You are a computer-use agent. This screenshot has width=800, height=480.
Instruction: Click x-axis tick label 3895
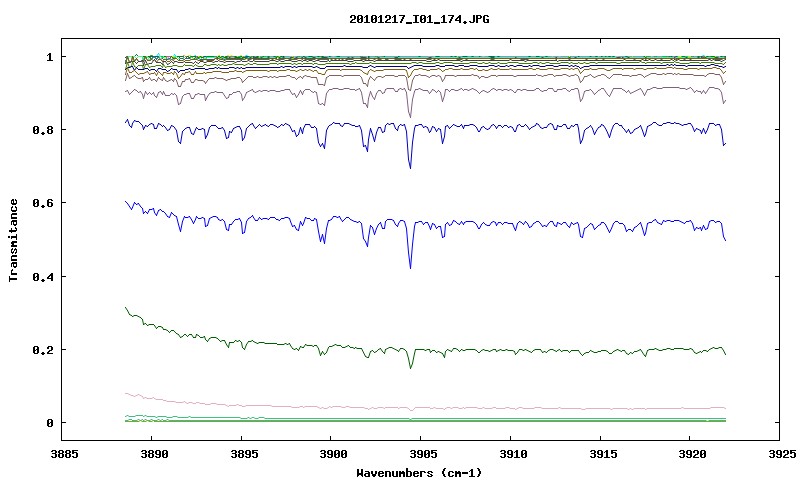click(243, 454)
